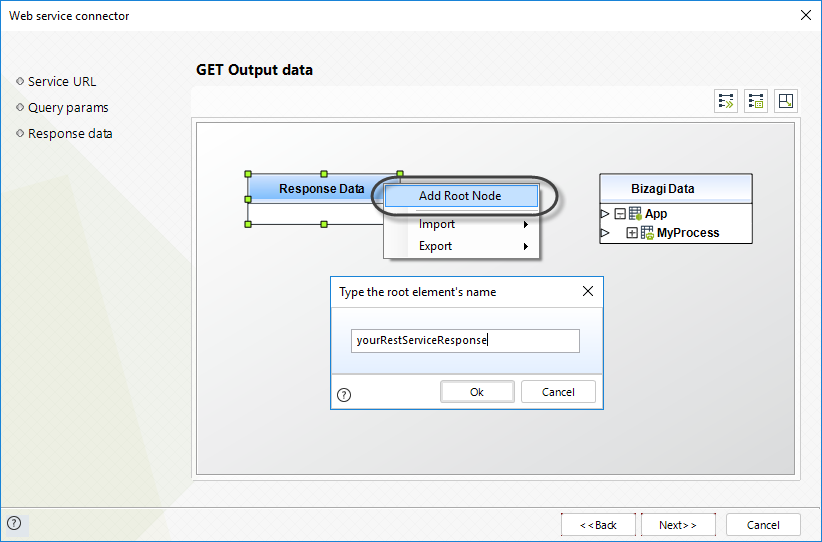Cancel the Web service connector wizard
Viewport: 822px width, 542px height.
pos(763,525)
